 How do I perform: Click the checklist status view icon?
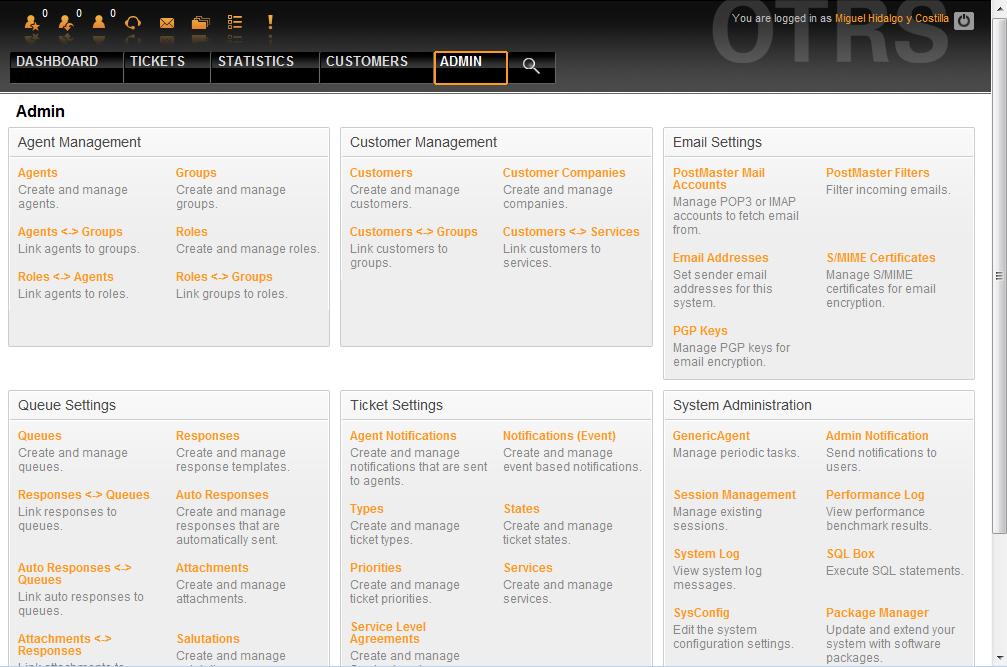click(235, 22)
